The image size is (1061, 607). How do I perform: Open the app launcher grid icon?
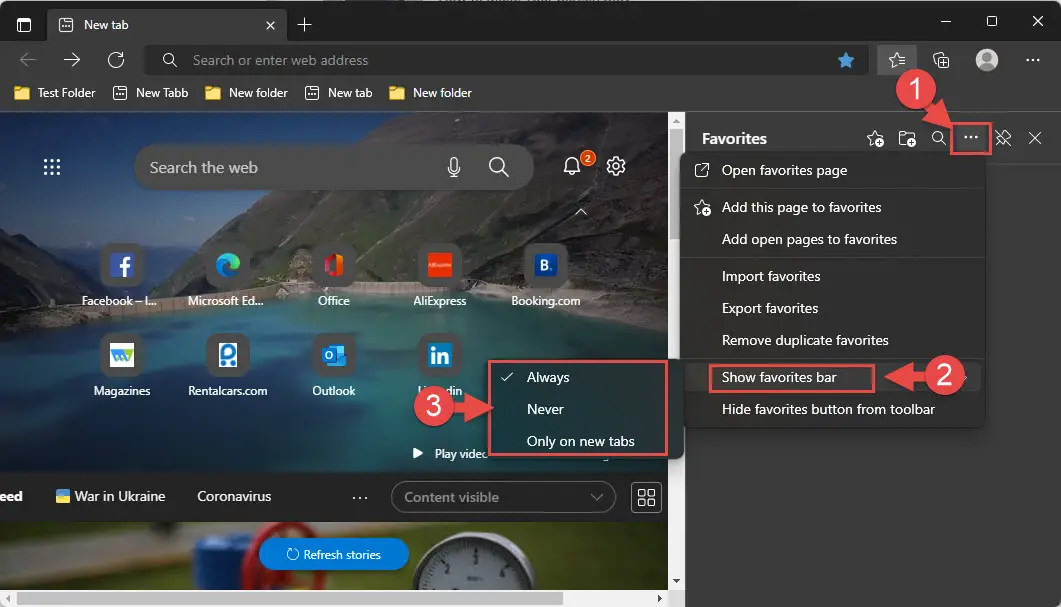52,167
